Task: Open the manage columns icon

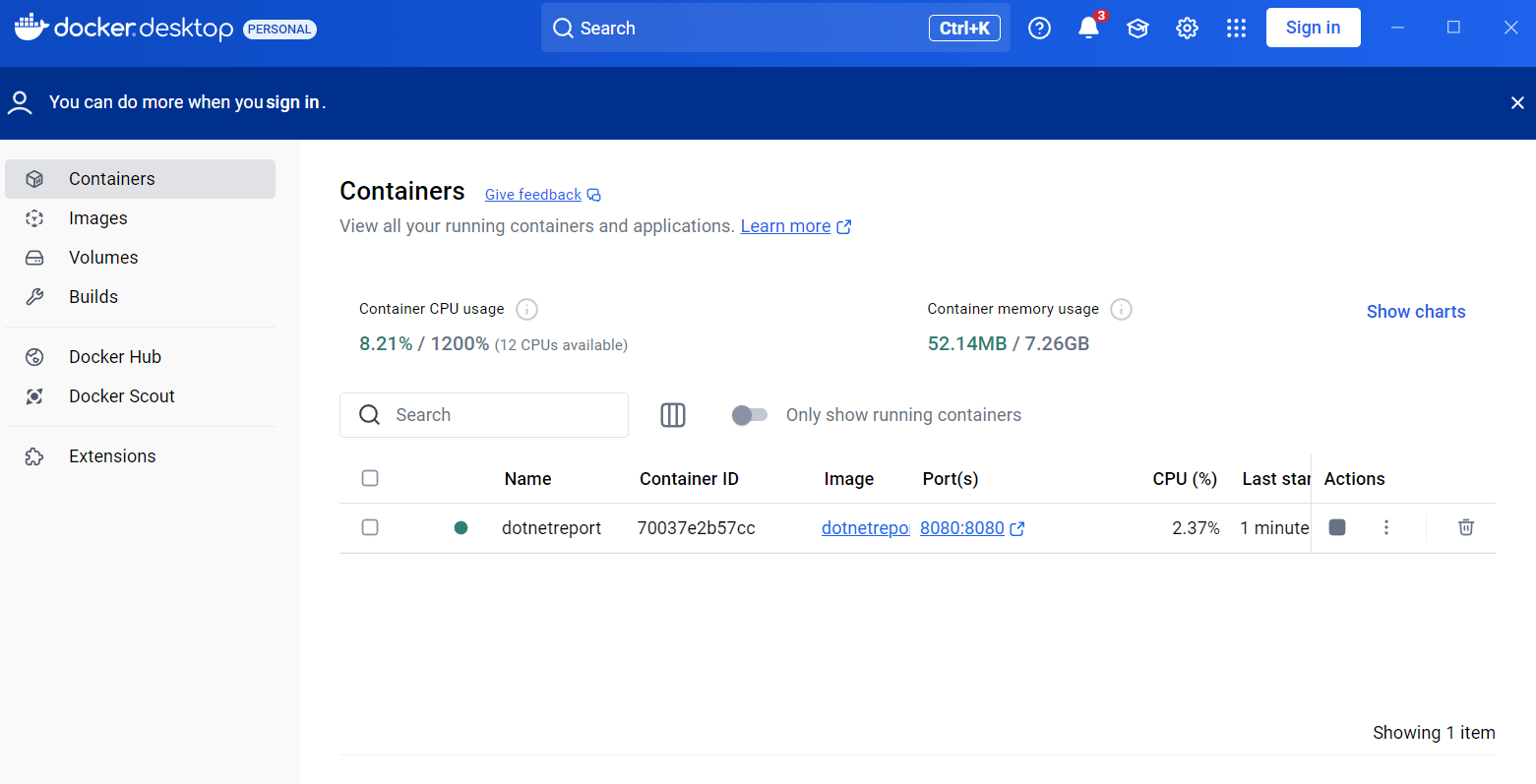Action: click(673, 415)
